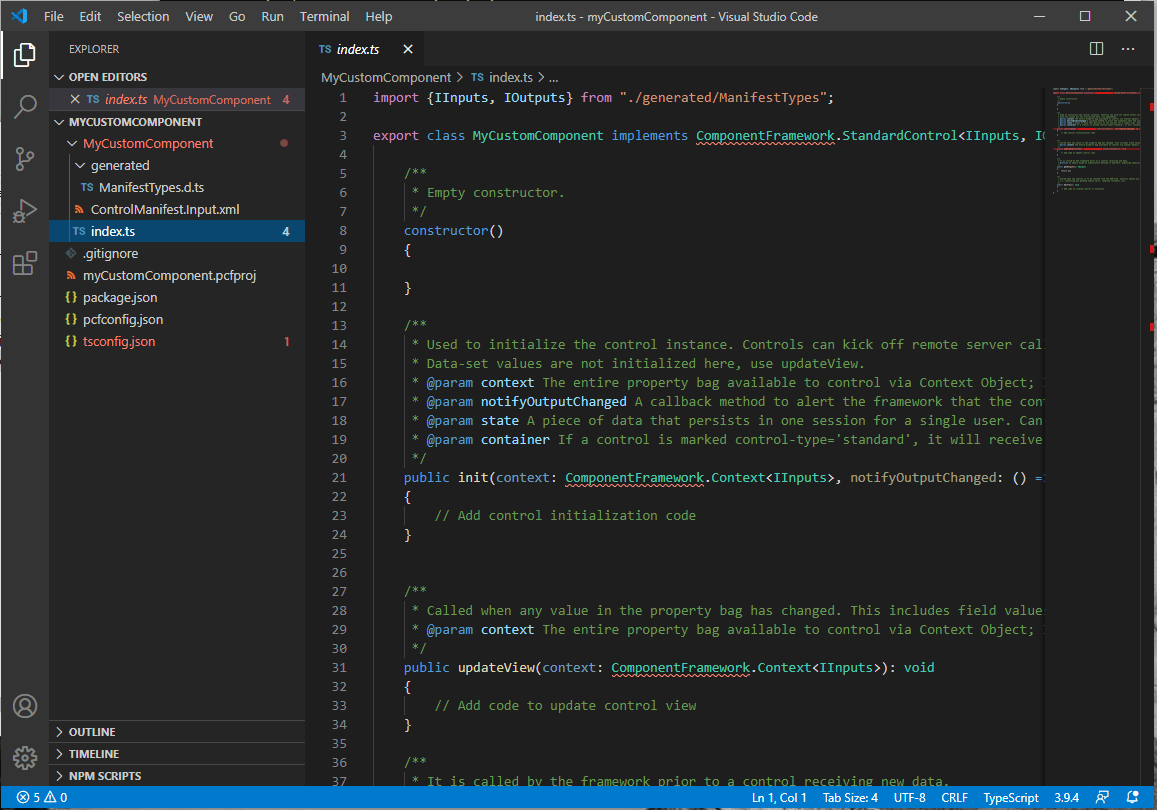This screenshot has width=1157, height=810.
Task: Open the Extensions view
Action: click(x=25, y=264)
